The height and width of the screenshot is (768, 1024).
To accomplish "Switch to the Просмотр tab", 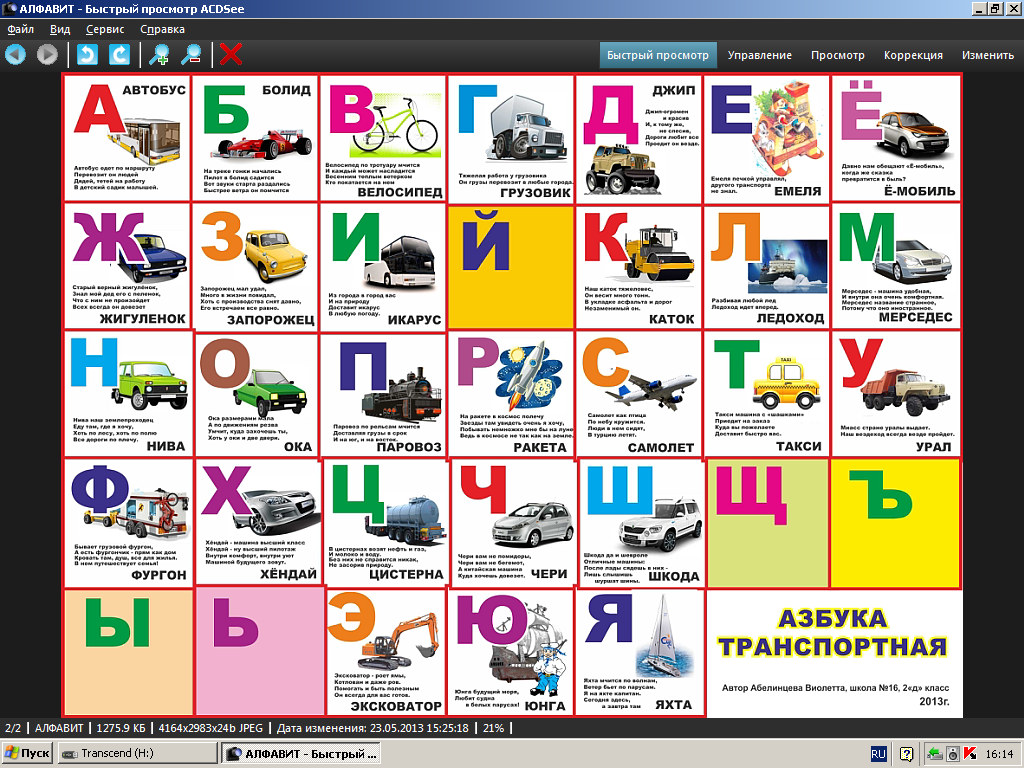I will [837, 55].
